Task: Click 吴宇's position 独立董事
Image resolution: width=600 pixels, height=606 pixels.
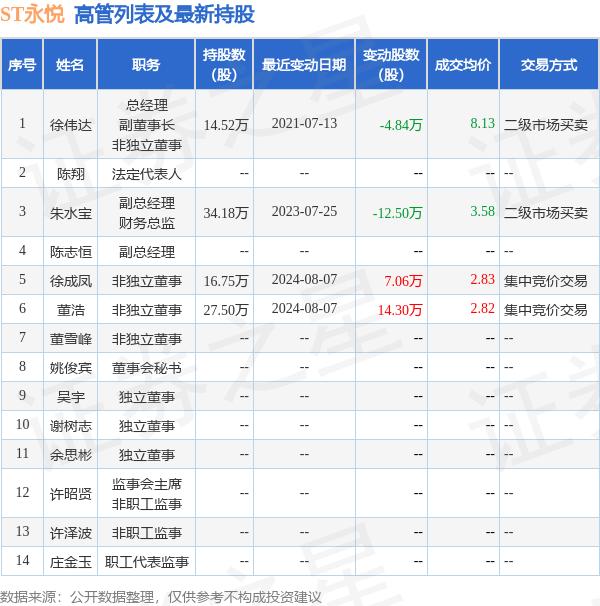Action: pos(147,397)
